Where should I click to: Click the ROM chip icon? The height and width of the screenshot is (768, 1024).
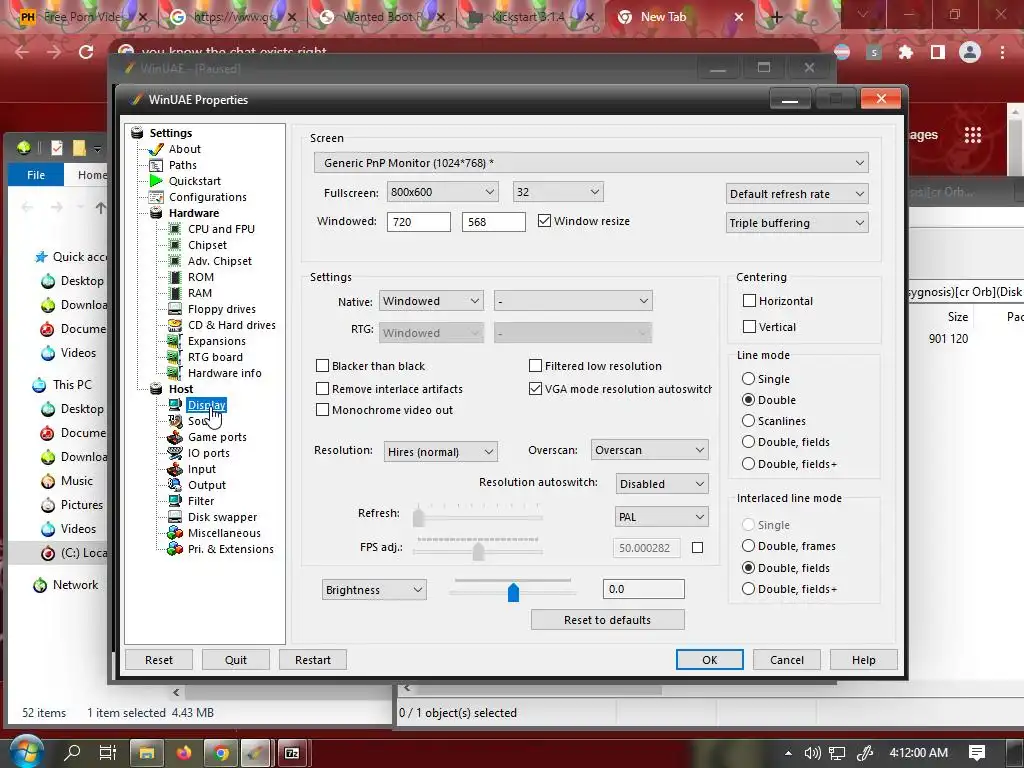point(175,277)
